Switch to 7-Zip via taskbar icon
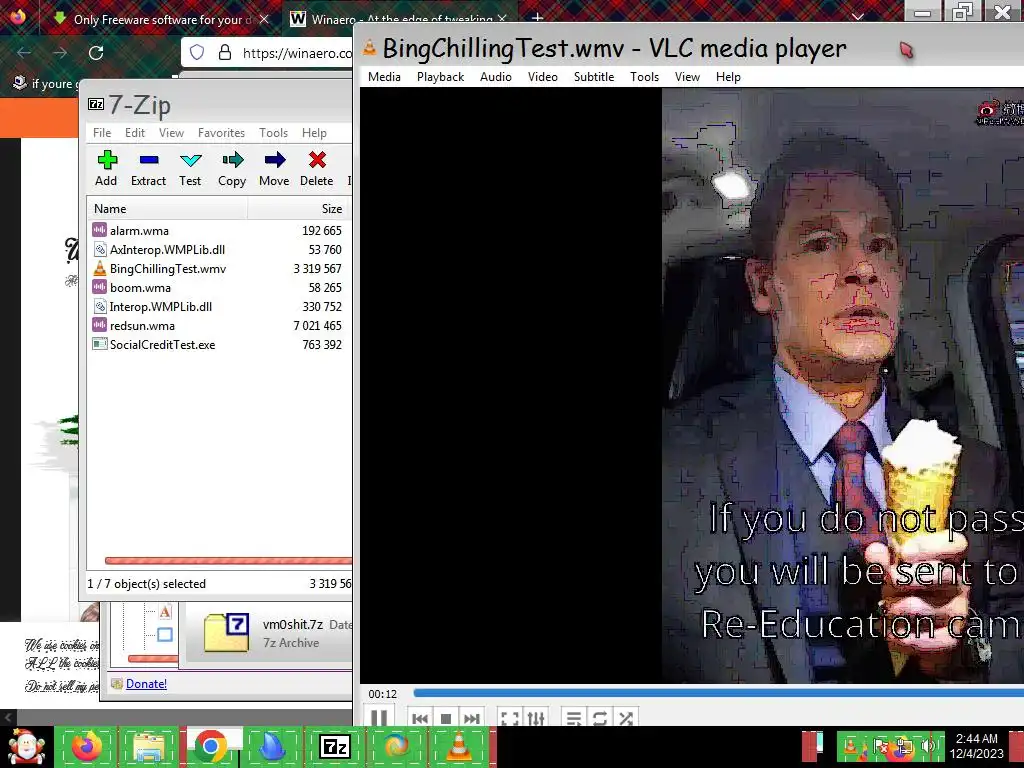1024x768 pixels. 334,747
